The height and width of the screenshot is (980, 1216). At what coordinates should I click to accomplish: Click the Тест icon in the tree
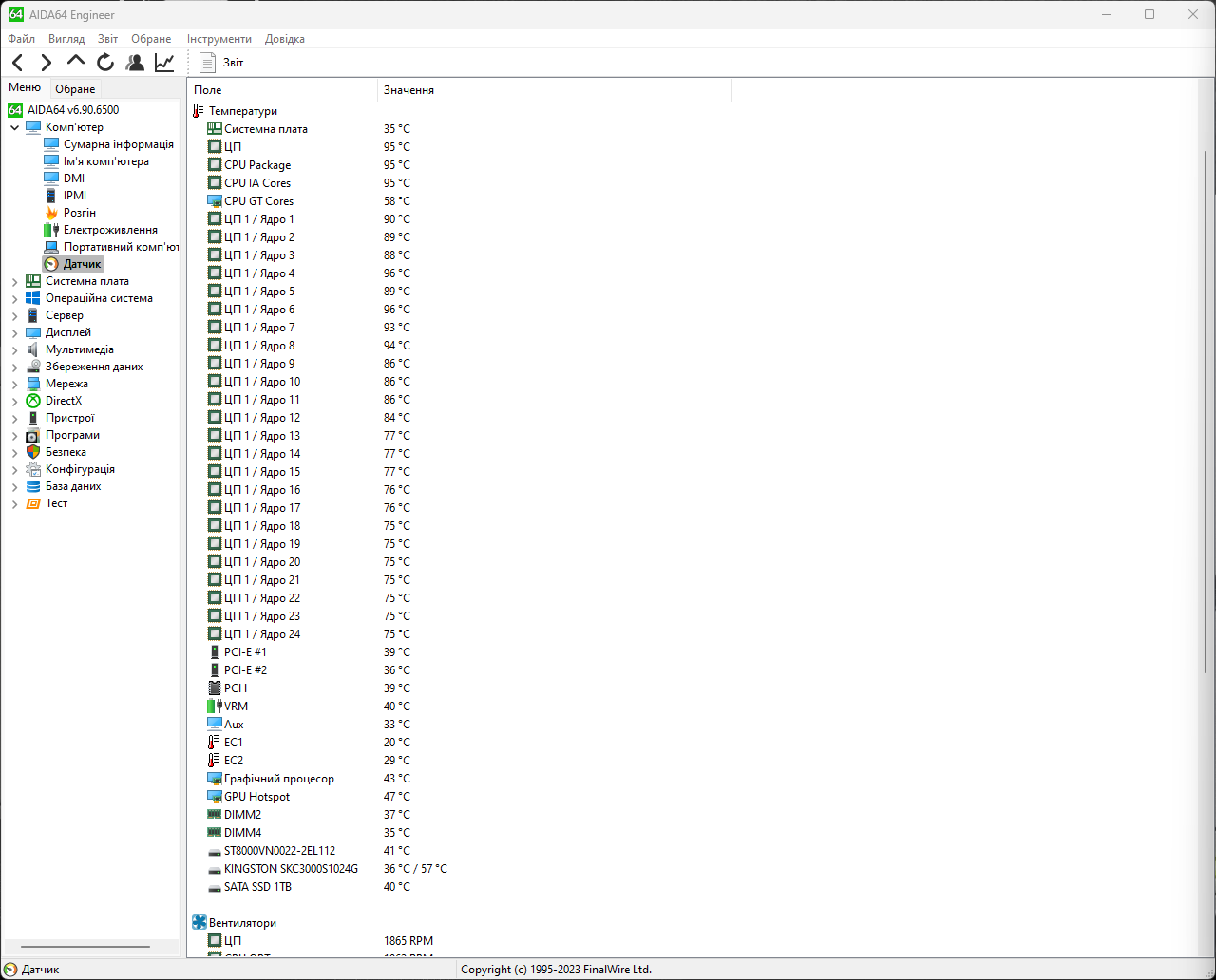[33, 503]
